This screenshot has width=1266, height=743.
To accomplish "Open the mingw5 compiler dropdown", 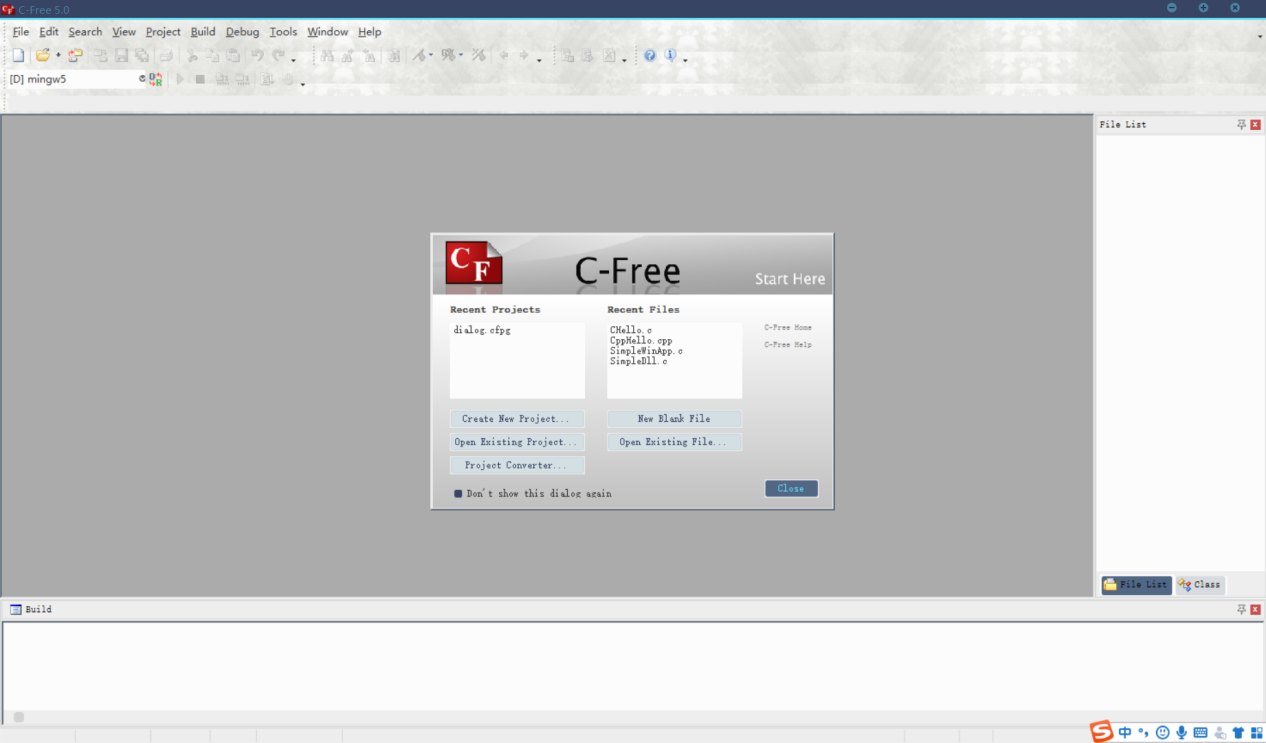I will pyautogui.click(x=142, y=79).
